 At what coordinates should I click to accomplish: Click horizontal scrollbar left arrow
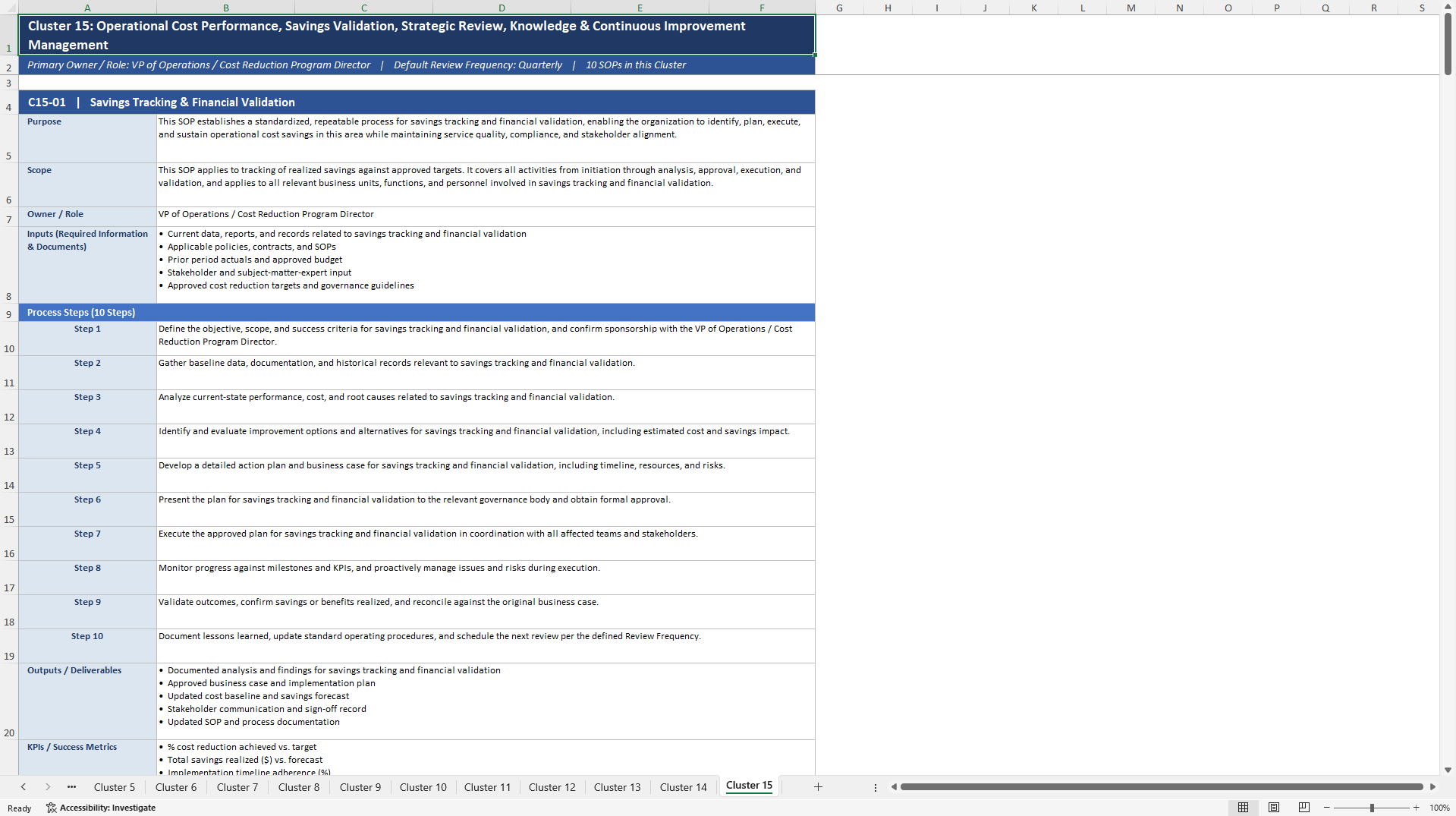tap(894, 787)
